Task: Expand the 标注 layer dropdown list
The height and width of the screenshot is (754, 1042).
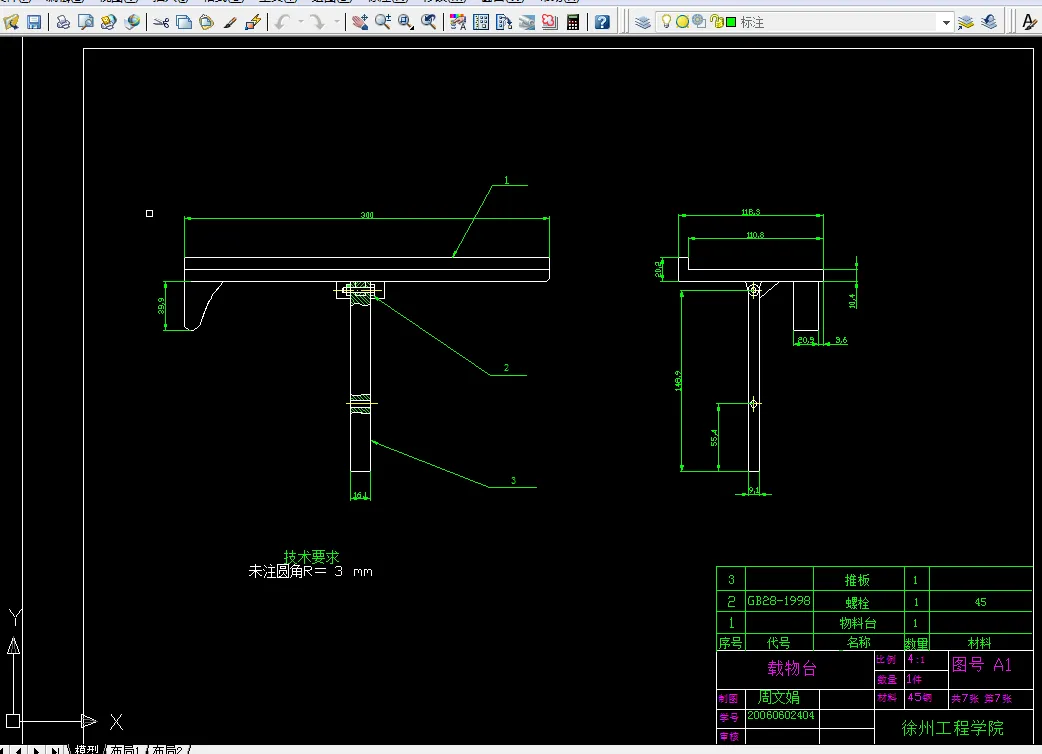Action: click(x=946, y=23)
